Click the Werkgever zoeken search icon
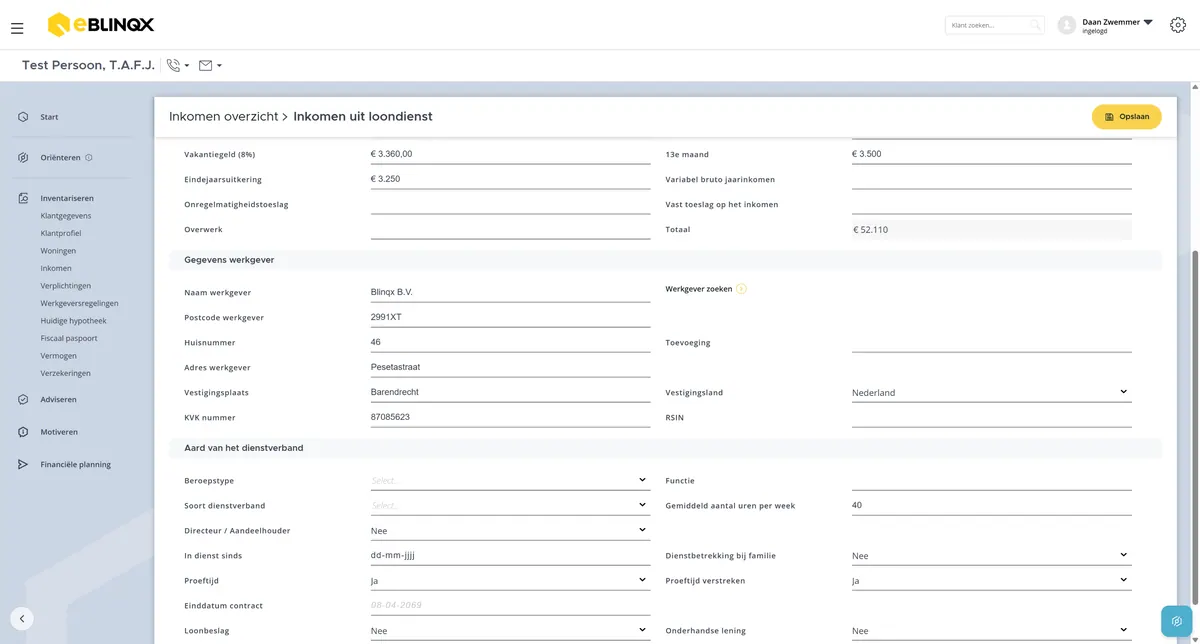This screenshot has width=1200, height=644. 741,289
